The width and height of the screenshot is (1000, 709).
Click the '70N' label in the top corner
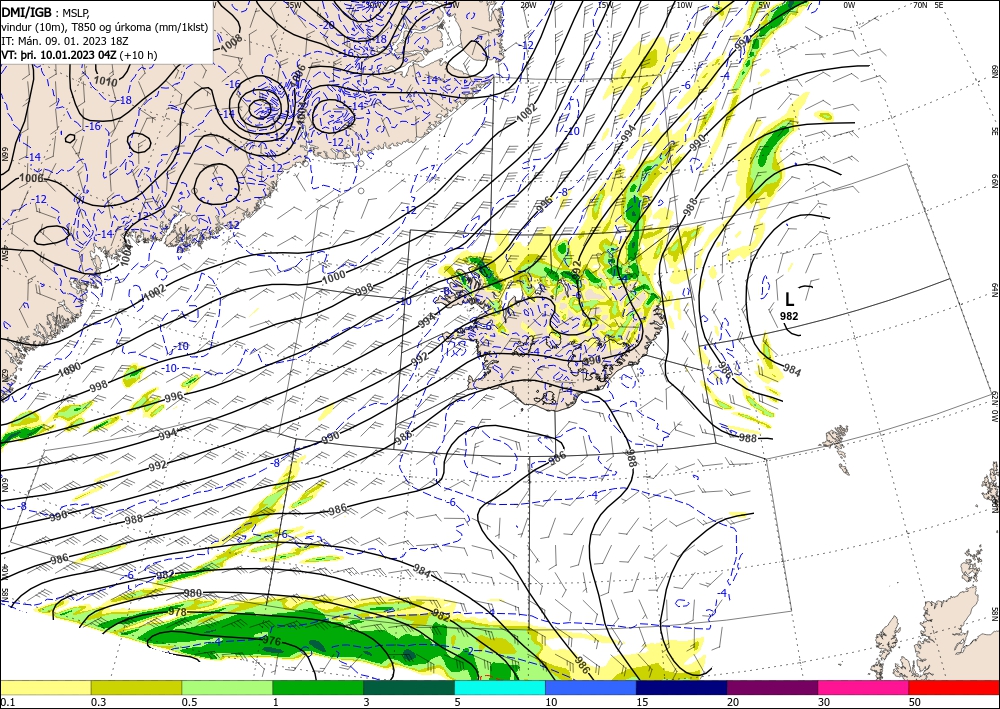[920, 5]
